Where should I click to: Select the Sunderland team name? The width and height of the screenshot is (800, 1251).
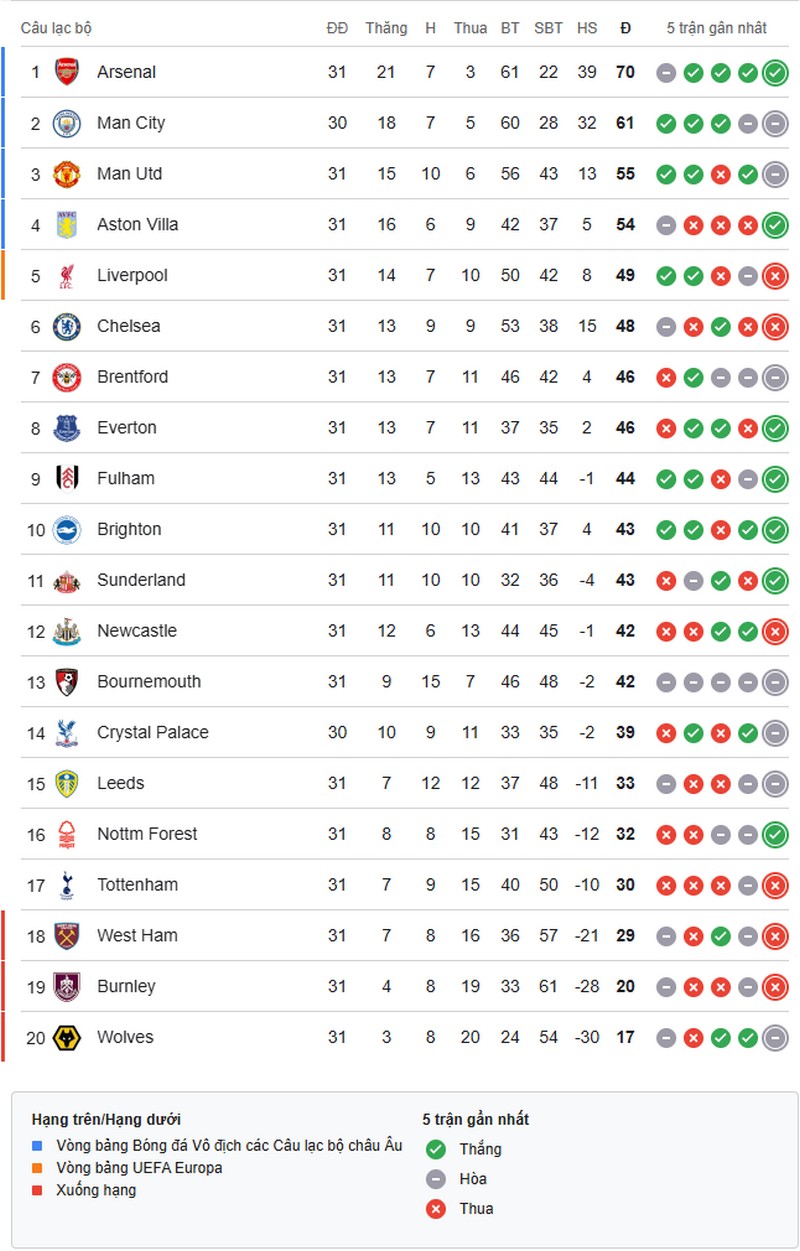(x=141, y=580)
